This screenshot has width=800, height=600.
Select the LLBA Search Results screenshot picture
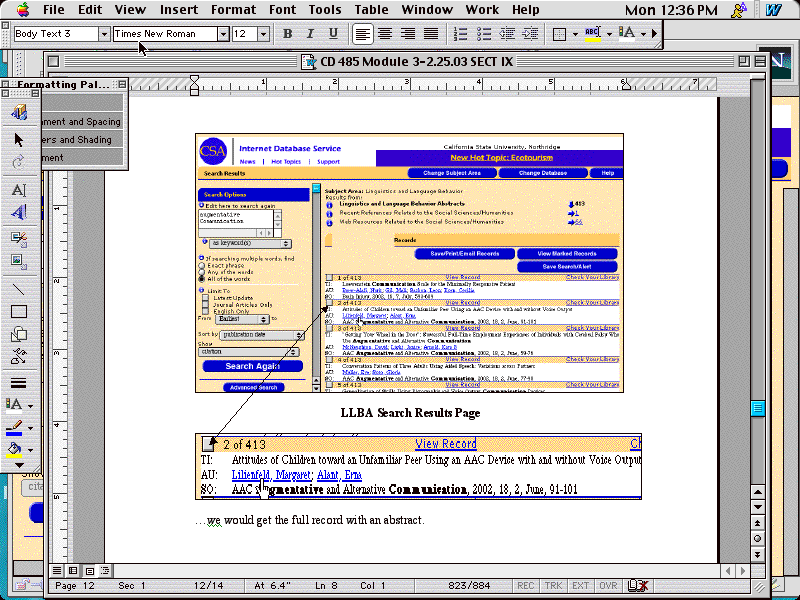click(409, 263)
